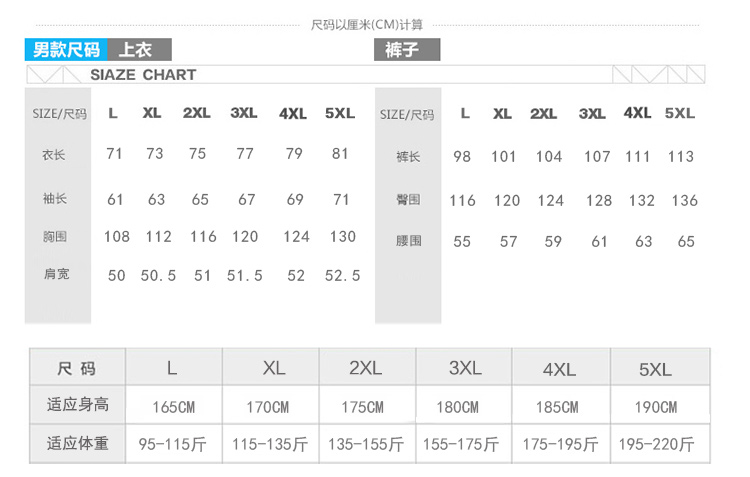This screenshot has width=750, height=477.
Task: Click the 臀围 row label
Action: pyautogui.click(x=408, y=199)
